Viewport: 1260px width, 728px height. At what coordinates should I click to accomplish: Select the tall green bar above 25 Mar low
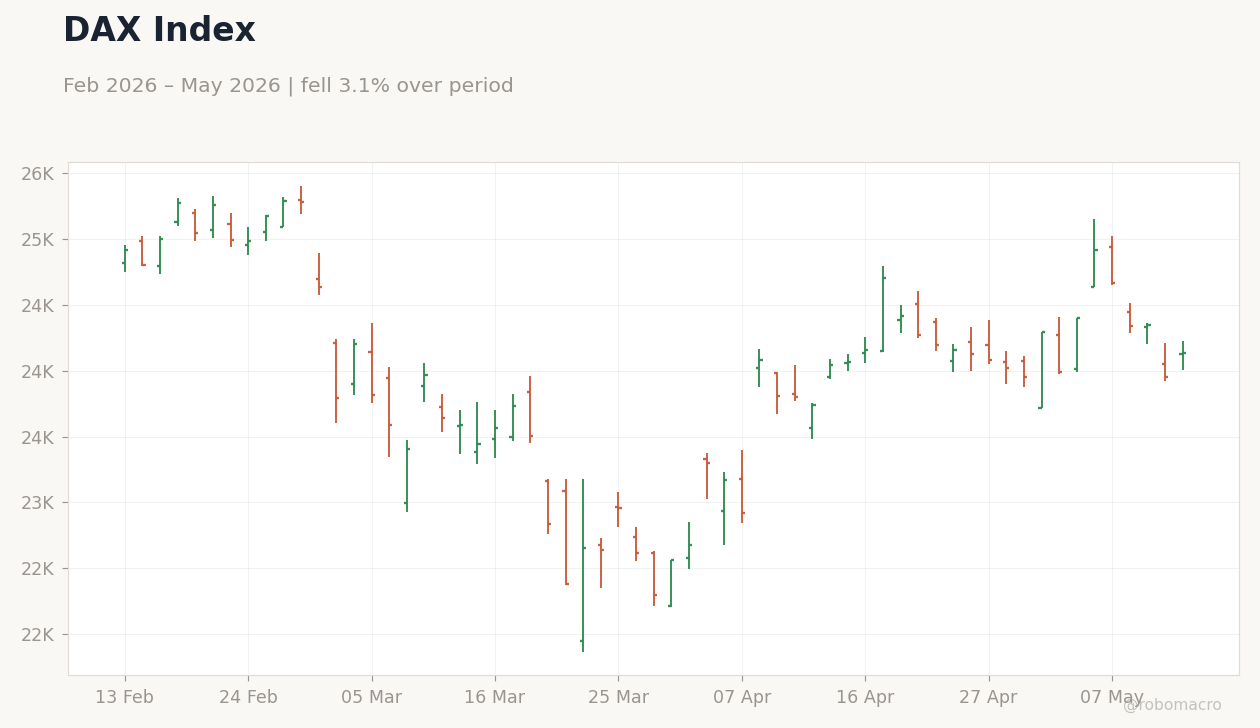[x=583, y=565]
